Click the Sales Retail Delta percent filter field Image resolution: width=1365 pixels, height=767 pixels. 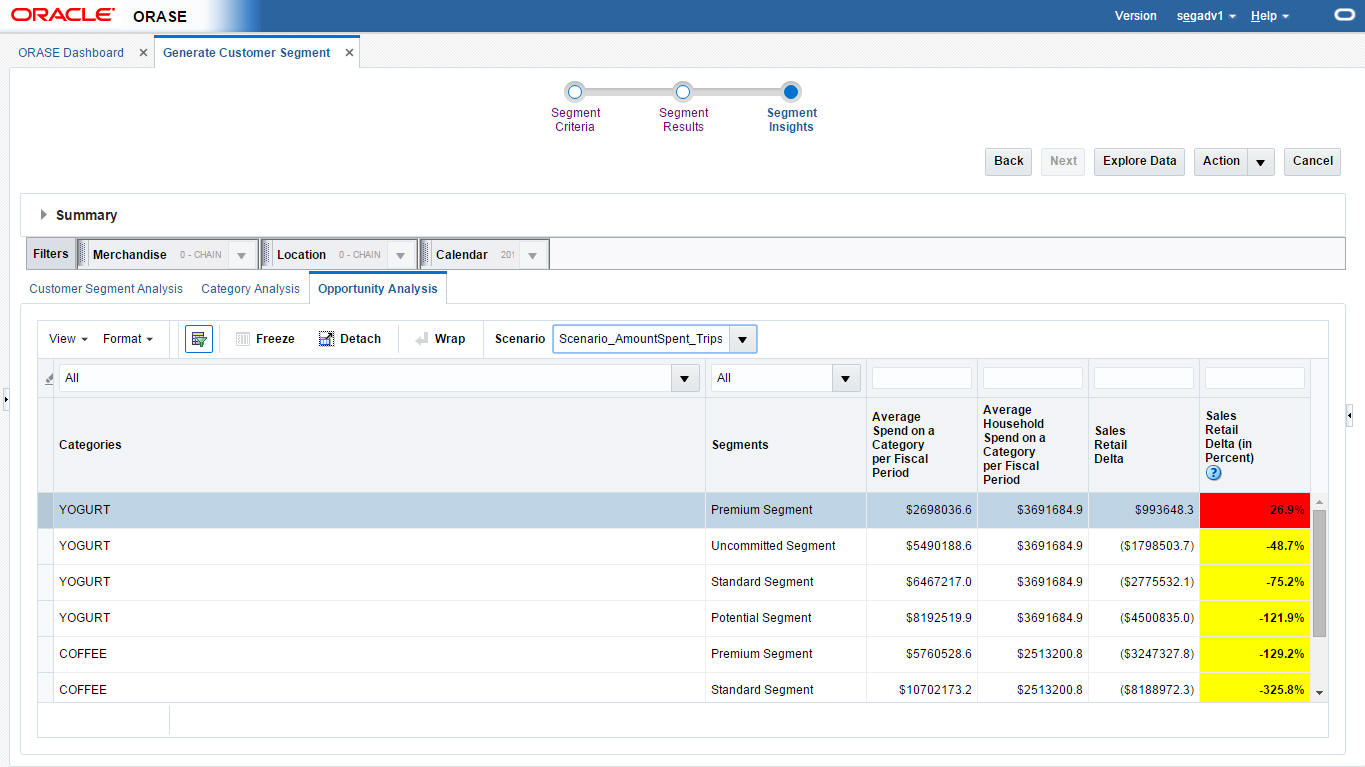coord(1255,378)
